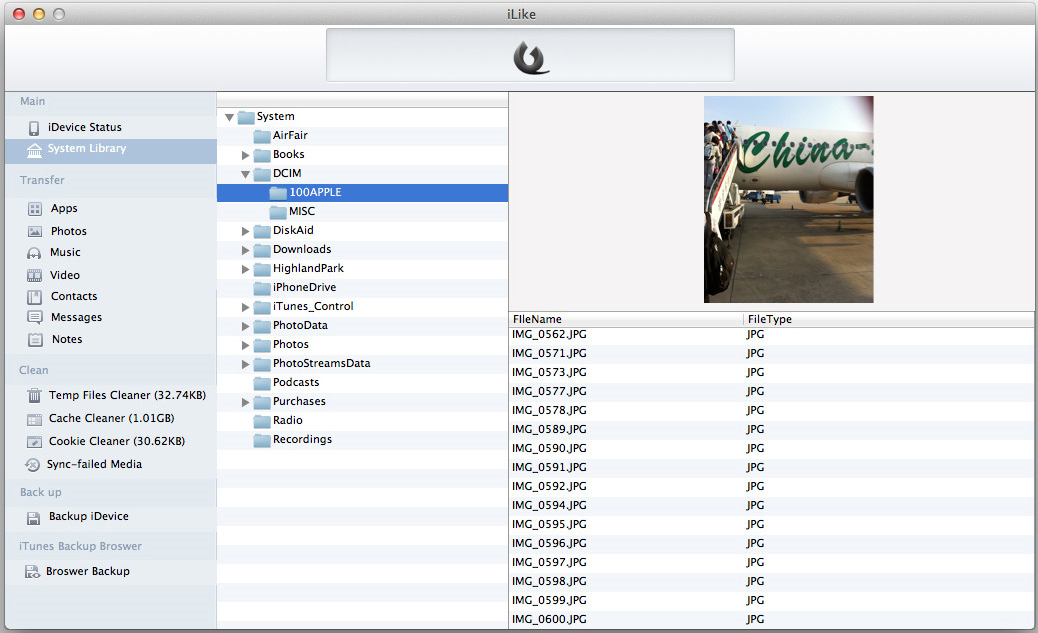This screenshot has height=633, width=1038.
Task: Click the iDevice Status phone icon
Action: point(34,128)
